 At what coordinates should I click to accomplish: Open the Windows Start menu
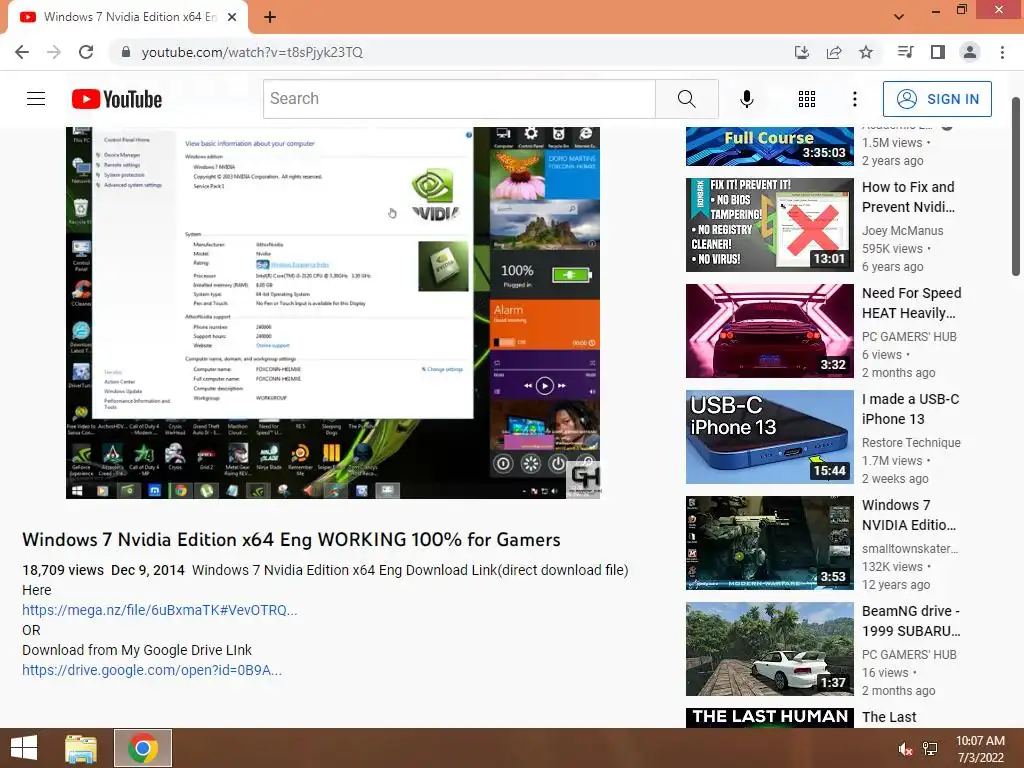pos(24,748)
